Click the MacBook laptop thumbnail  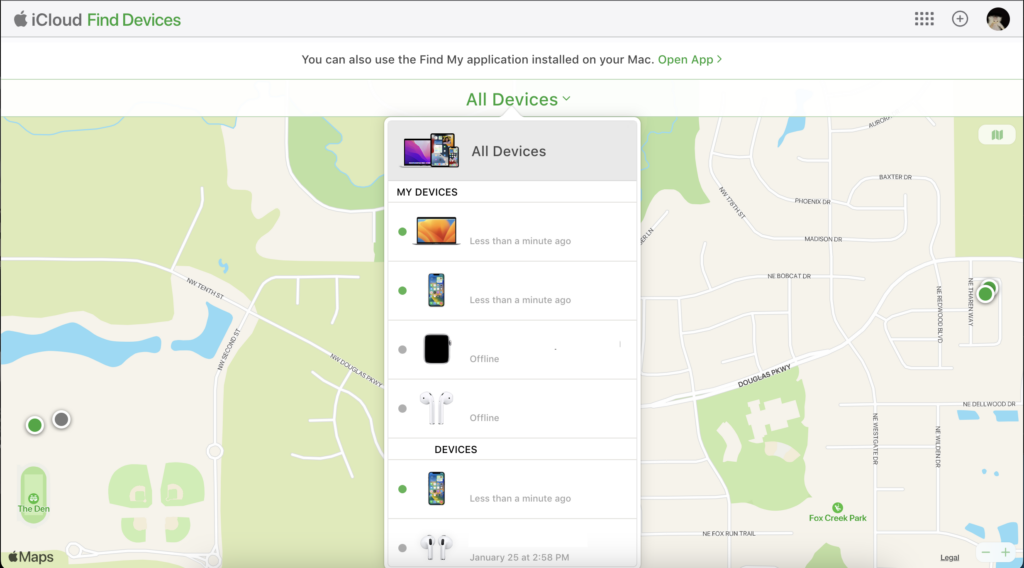tap(436, 231)
